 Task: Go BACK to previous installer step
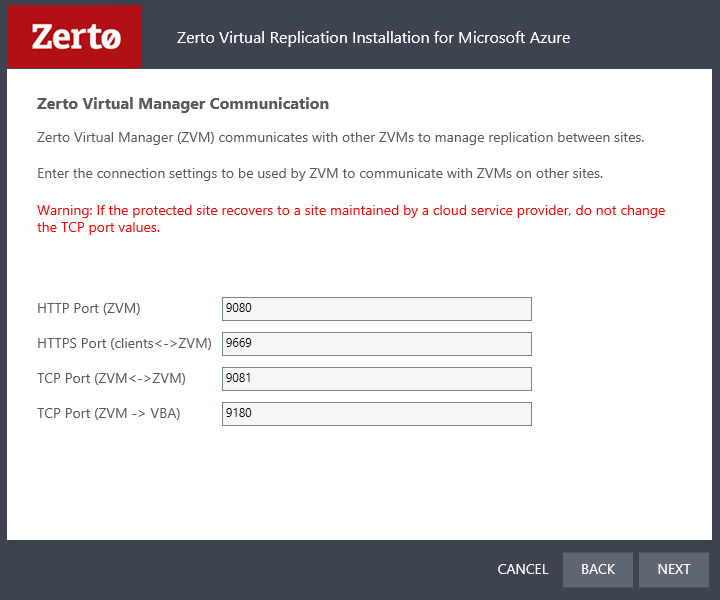click(597, 569)
